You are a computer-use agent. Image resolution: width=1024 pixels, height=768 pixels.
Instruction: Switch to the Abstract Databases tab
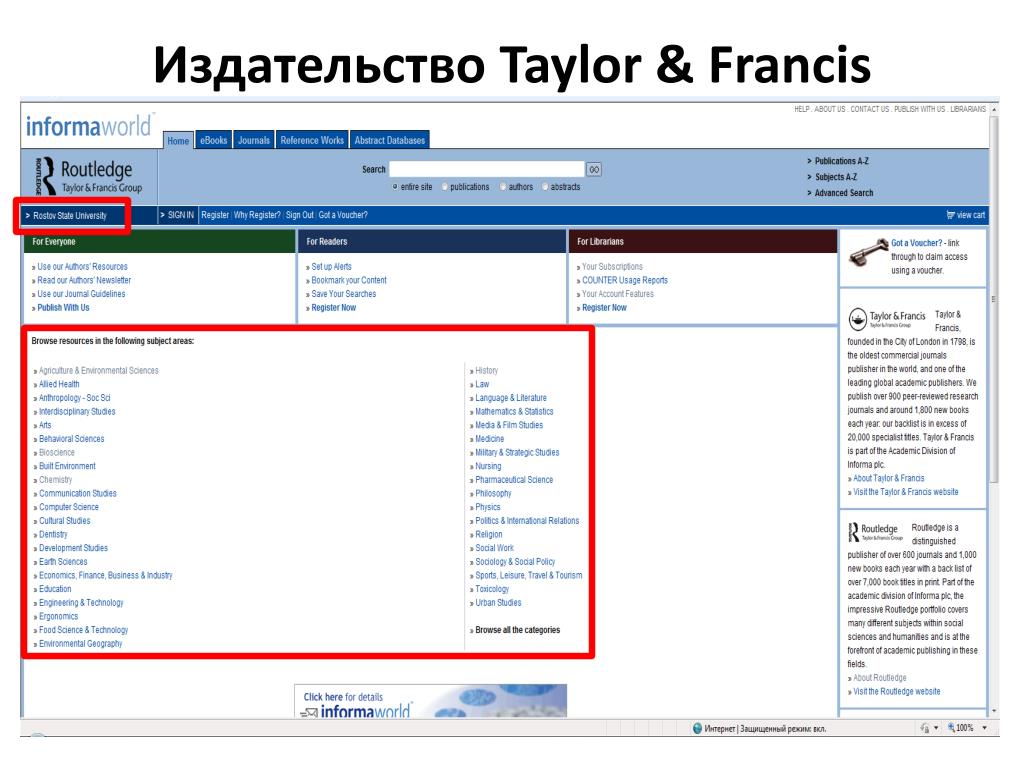click(389, 140)
